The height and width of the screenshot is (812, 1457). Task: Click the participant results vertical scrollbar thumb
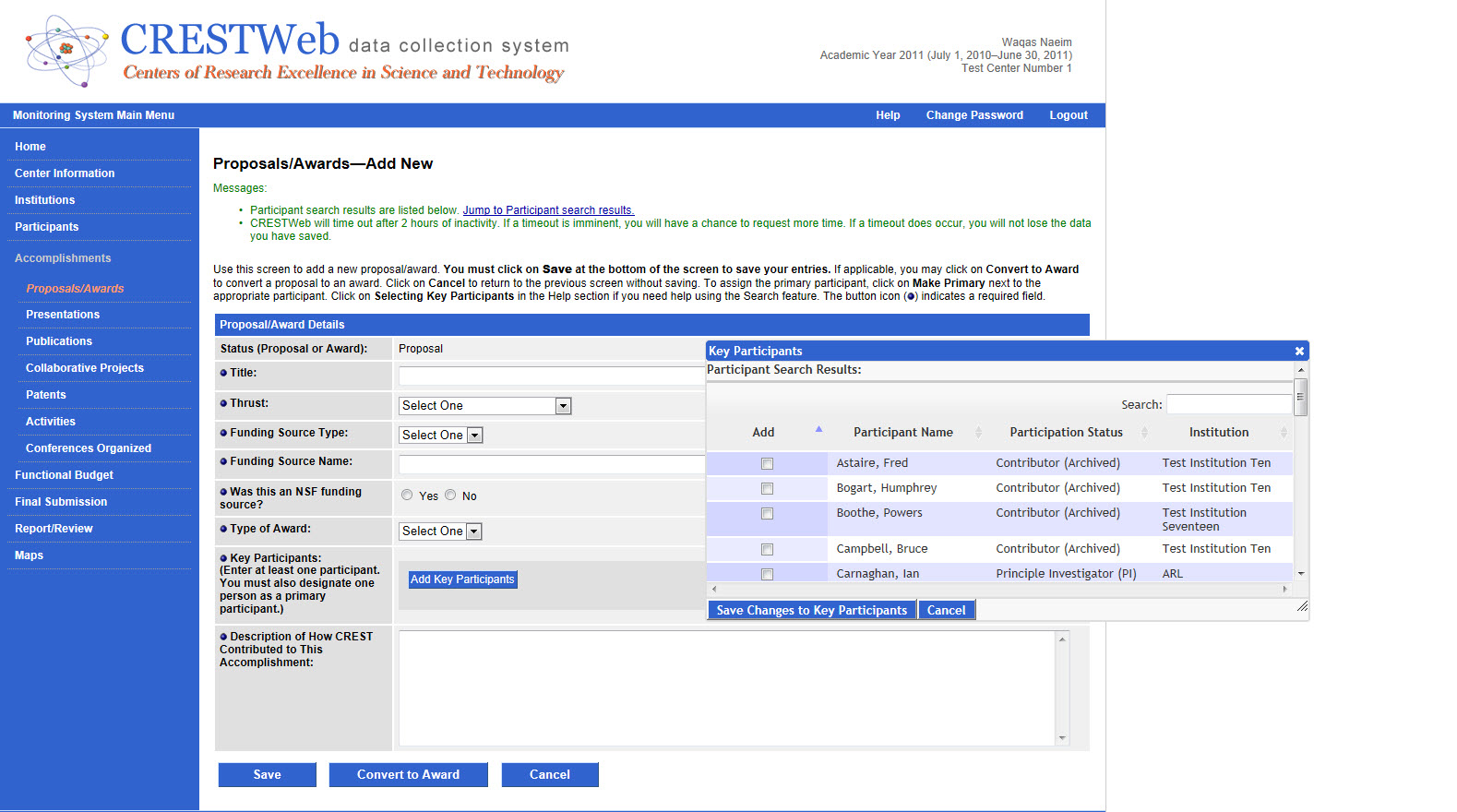[x=1300, y=397]
